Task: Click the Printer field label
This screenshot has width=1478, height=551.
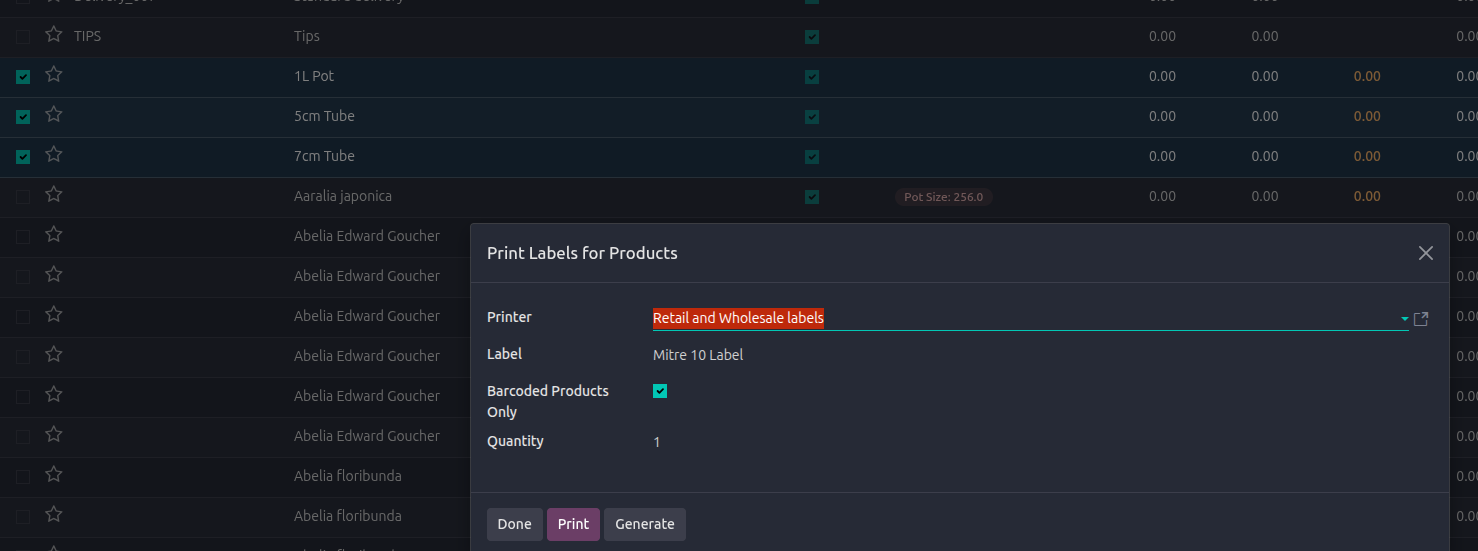Action: pos(509,317)
